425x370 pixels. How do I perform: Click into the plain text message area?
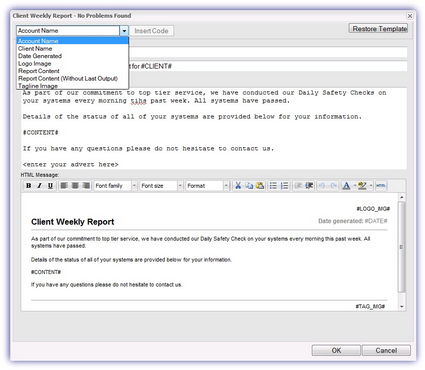[214, 128]
